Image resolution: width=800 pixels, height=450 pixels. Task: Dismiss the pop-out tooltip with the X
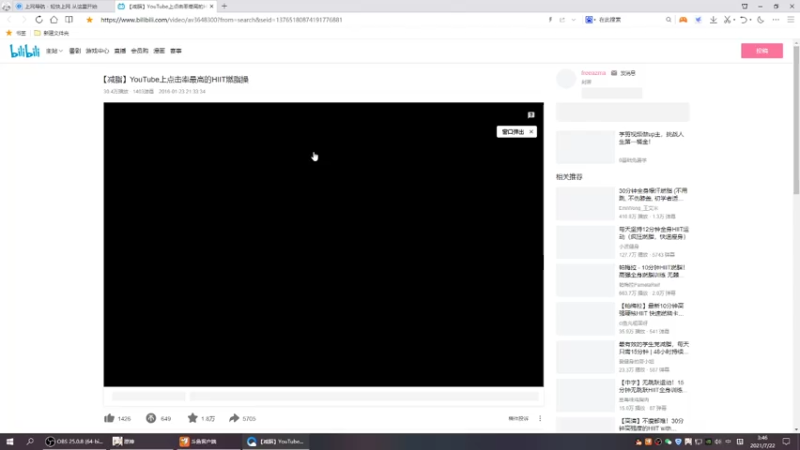(x=531, y=132)
